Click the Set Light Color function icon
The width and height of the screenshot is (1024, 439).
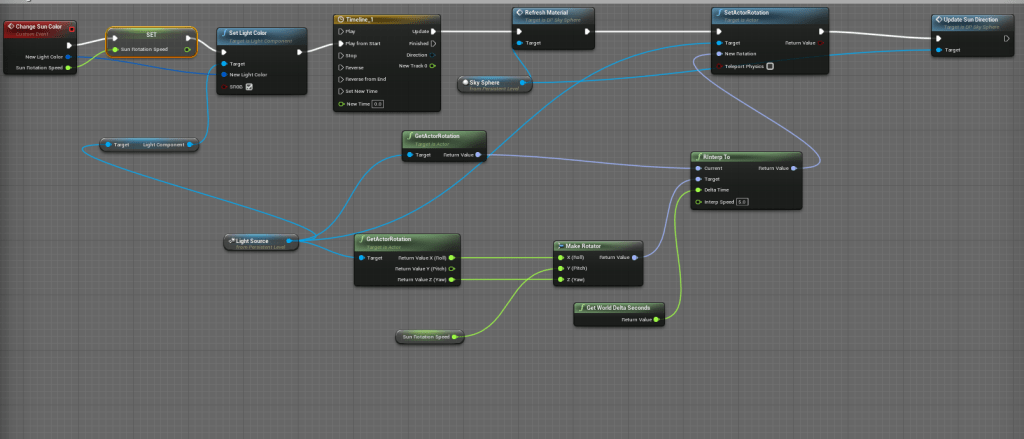[223, 33]
